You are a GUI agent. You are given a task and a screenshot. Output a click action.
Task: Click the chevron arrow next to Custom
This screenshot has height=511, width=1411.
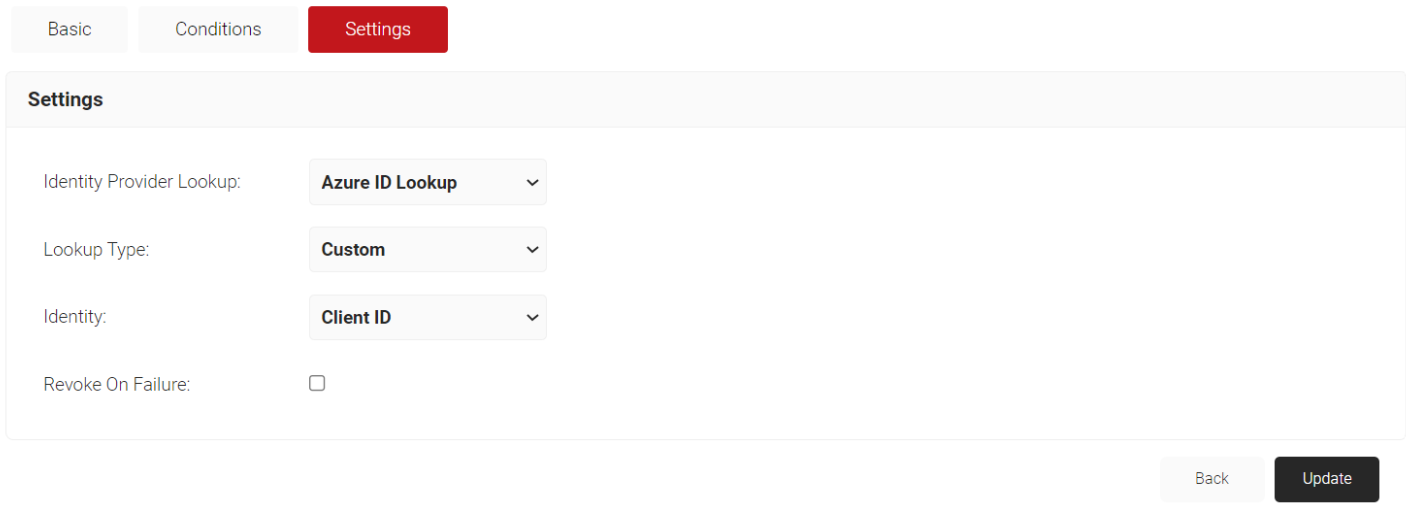[x=532, y=250]
